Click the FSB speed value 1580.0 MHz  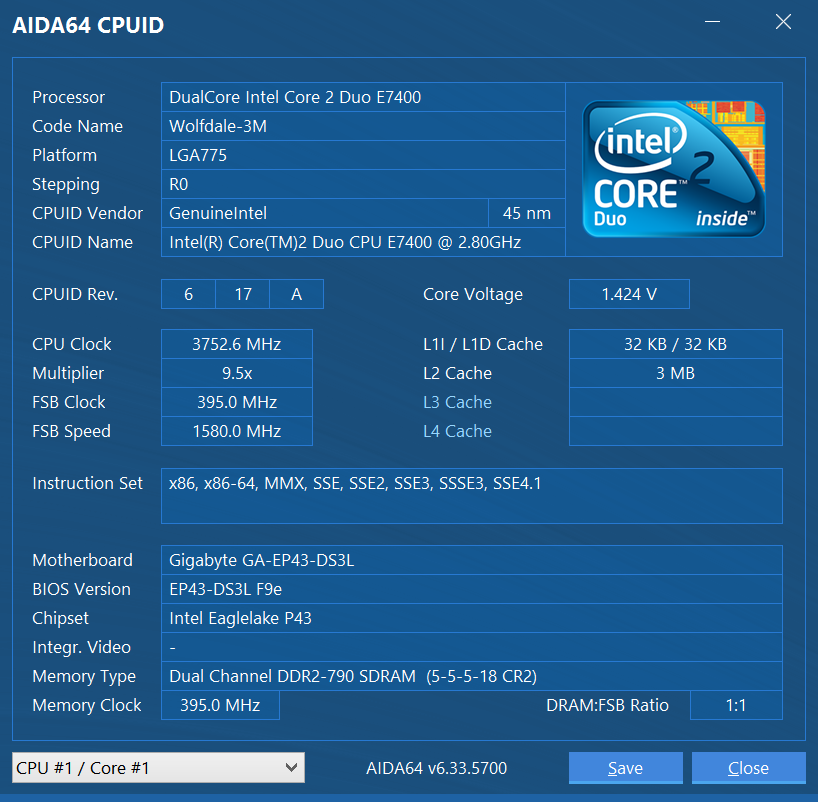click(x=237, y=431)
